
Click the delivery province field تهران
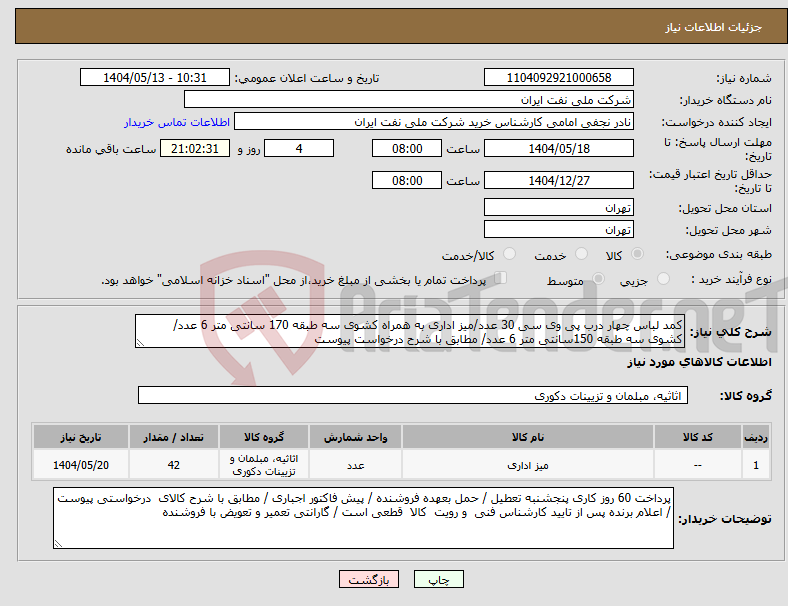[x=559, y=207]
